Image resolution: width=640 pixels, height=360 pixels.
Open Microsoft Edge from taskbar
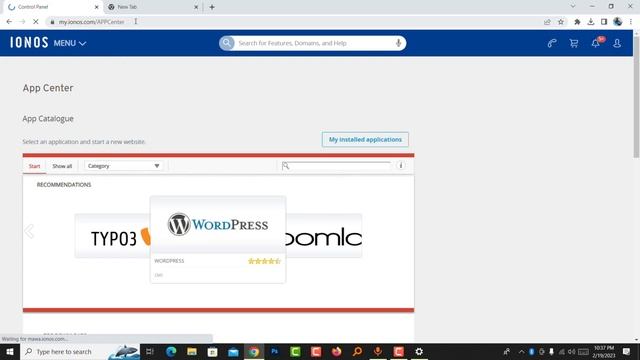(x=171, y=351)
